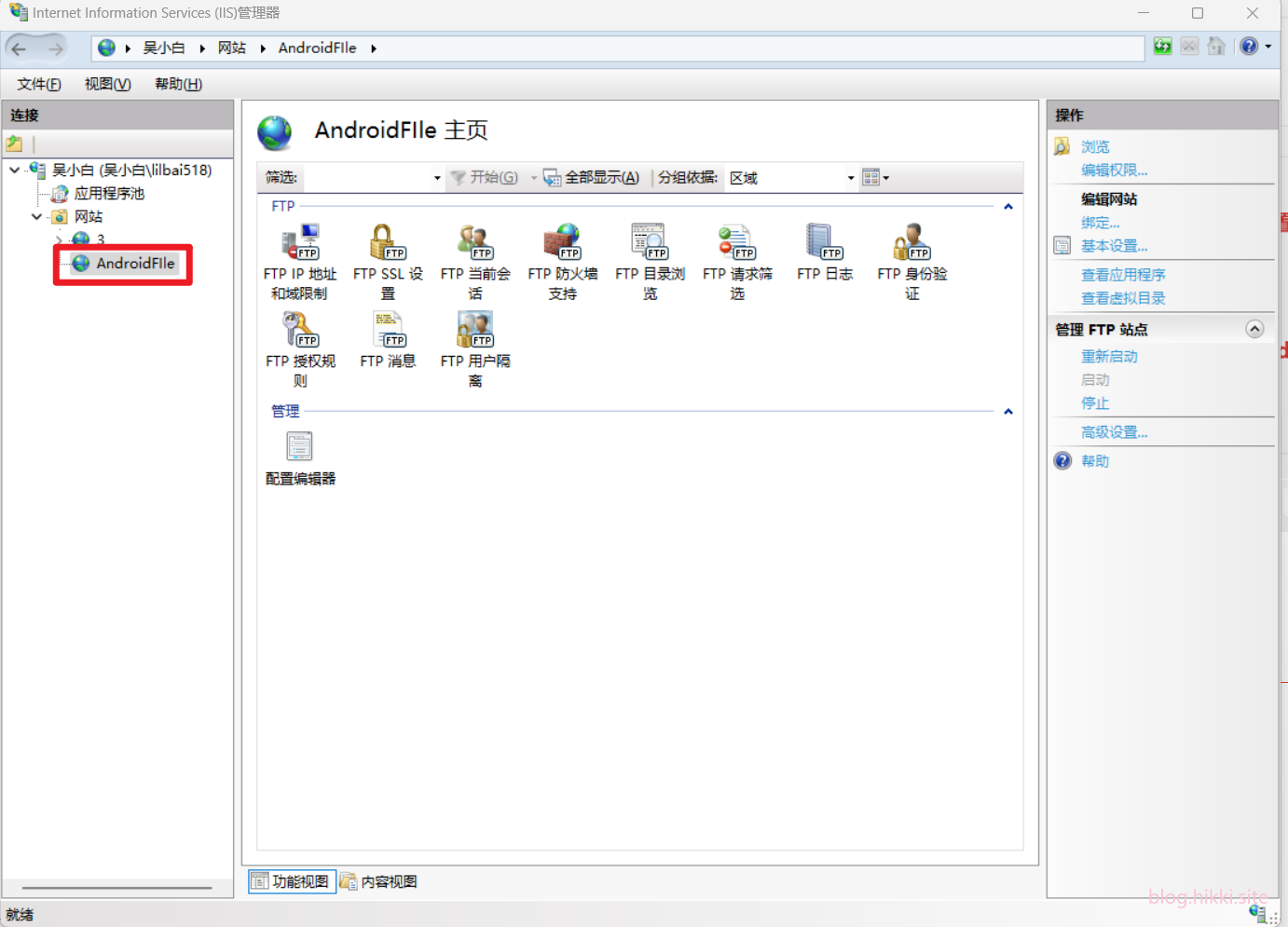This screenshot has height=927, width=1288.
Task: Open the 视图(V) menu
Action: (x=108, y=84)
